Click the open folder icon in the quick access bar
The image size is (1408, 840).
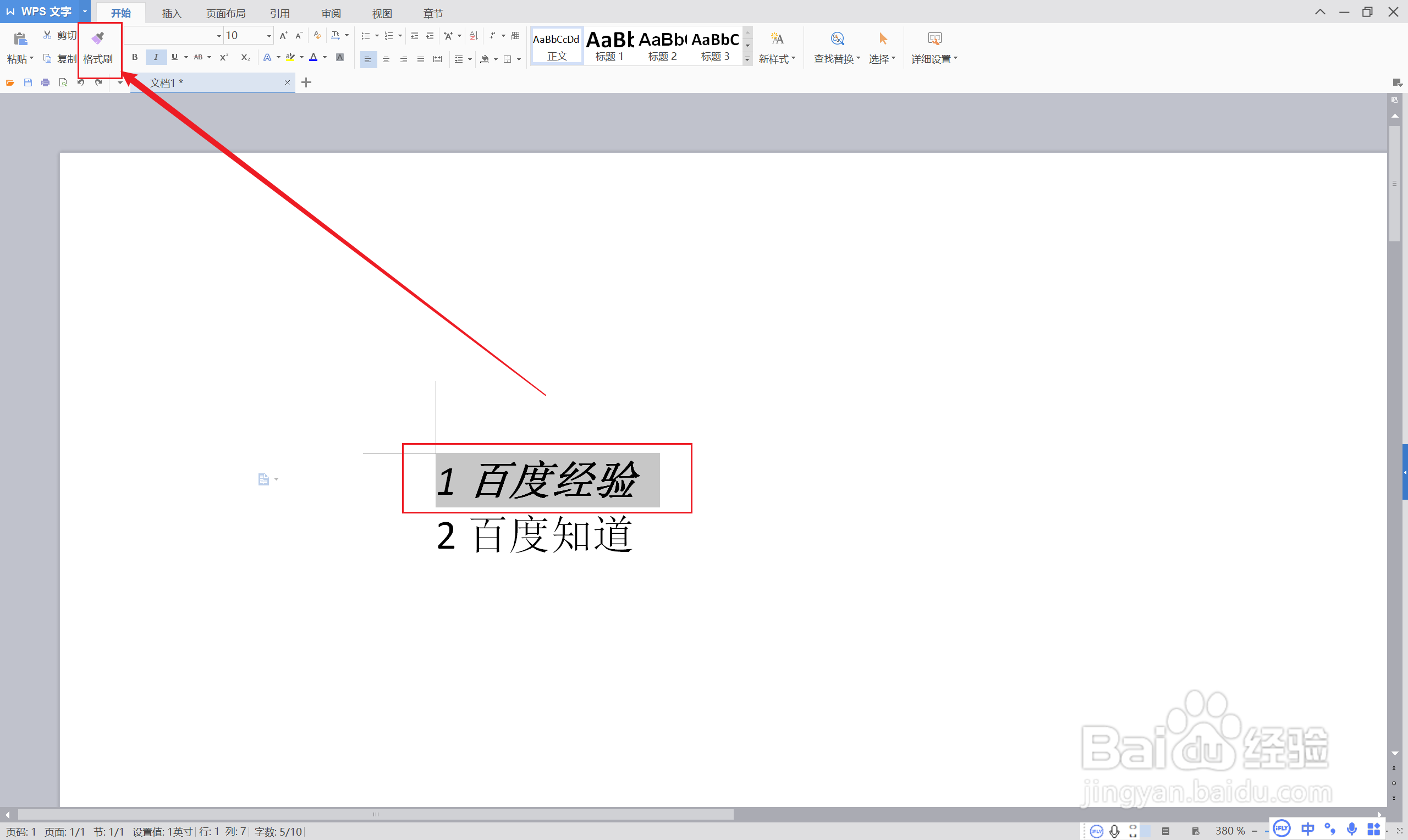click(x=10, y=82)
